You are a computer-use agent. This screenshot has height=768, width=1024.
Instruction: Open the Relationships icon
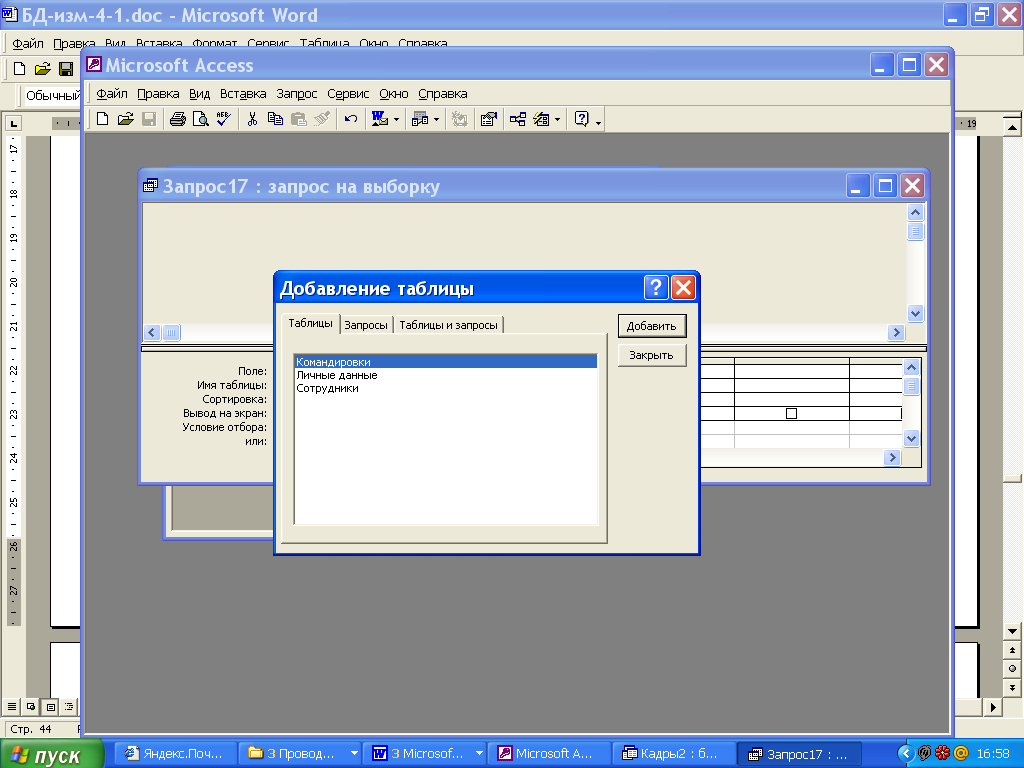tap(518, 119)
